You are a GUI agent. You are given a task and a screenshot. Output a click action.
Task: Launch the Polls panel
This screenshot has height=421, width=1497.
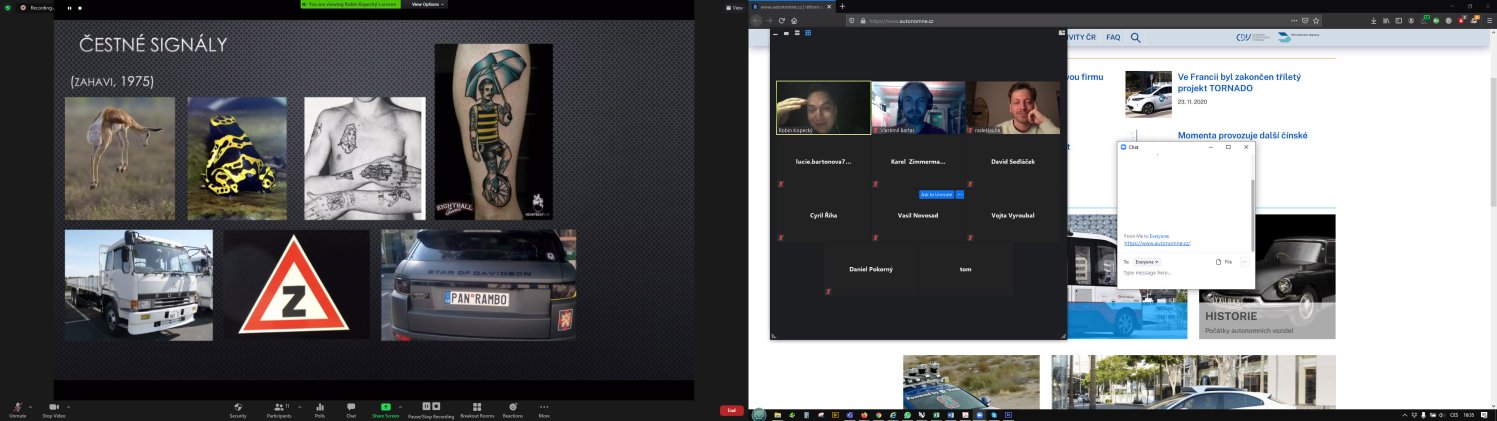[x=320, y=408]
